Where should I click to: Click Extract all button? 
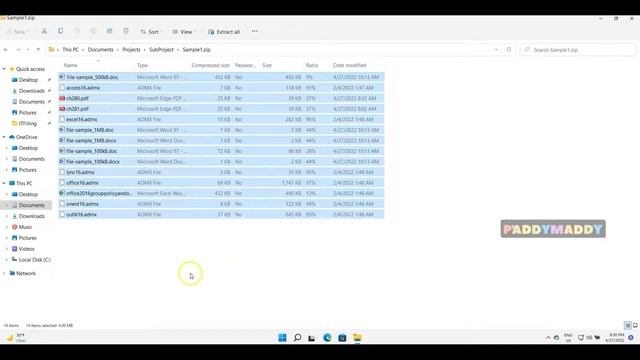pos(224,32)
